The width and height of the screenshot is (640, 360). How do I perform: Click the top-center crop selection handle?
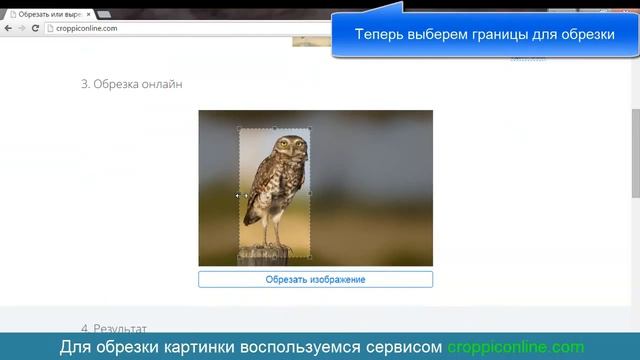click(275, 129)
